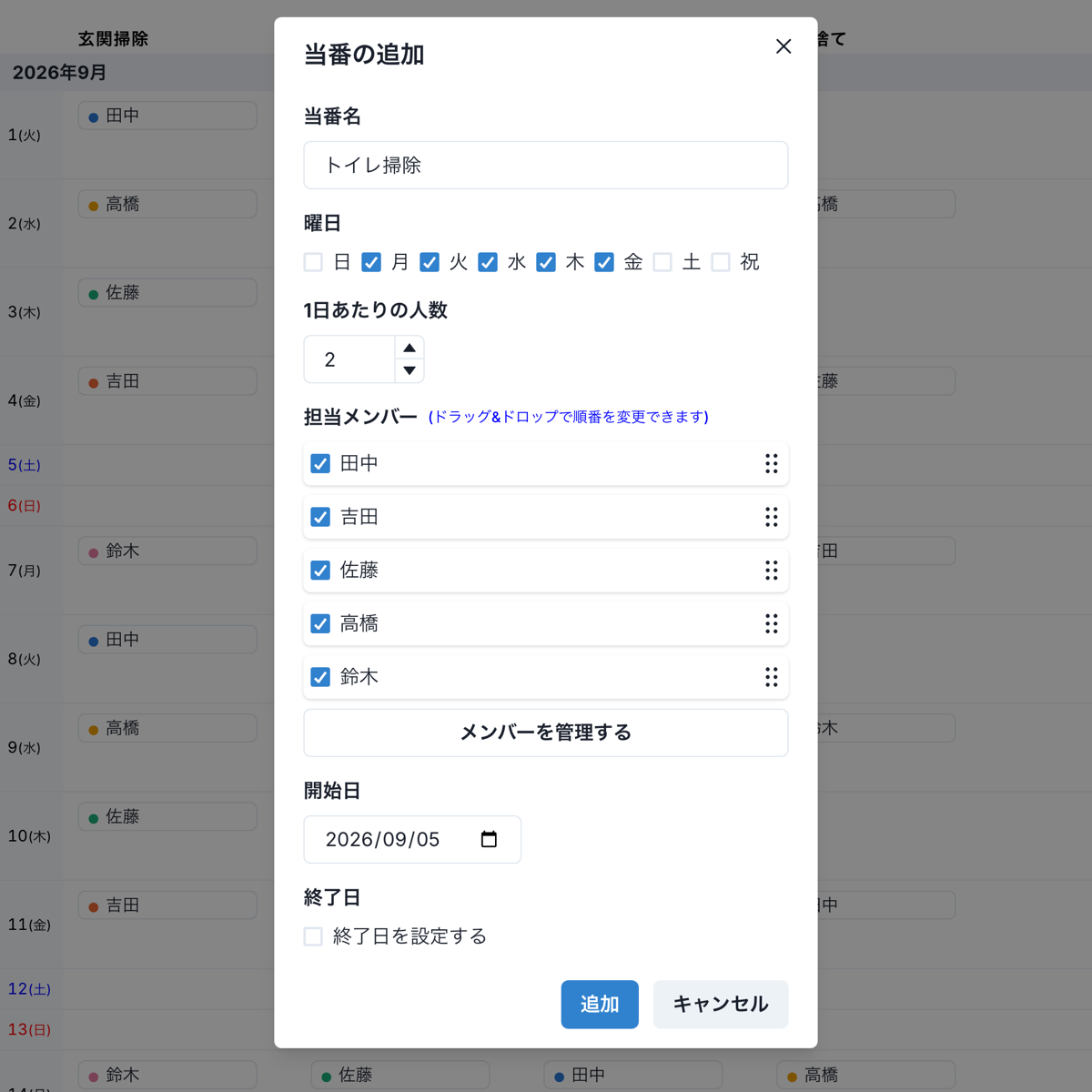Click 田中 entry on 1(火) in the calendar behind the dialog

[167, 116]
